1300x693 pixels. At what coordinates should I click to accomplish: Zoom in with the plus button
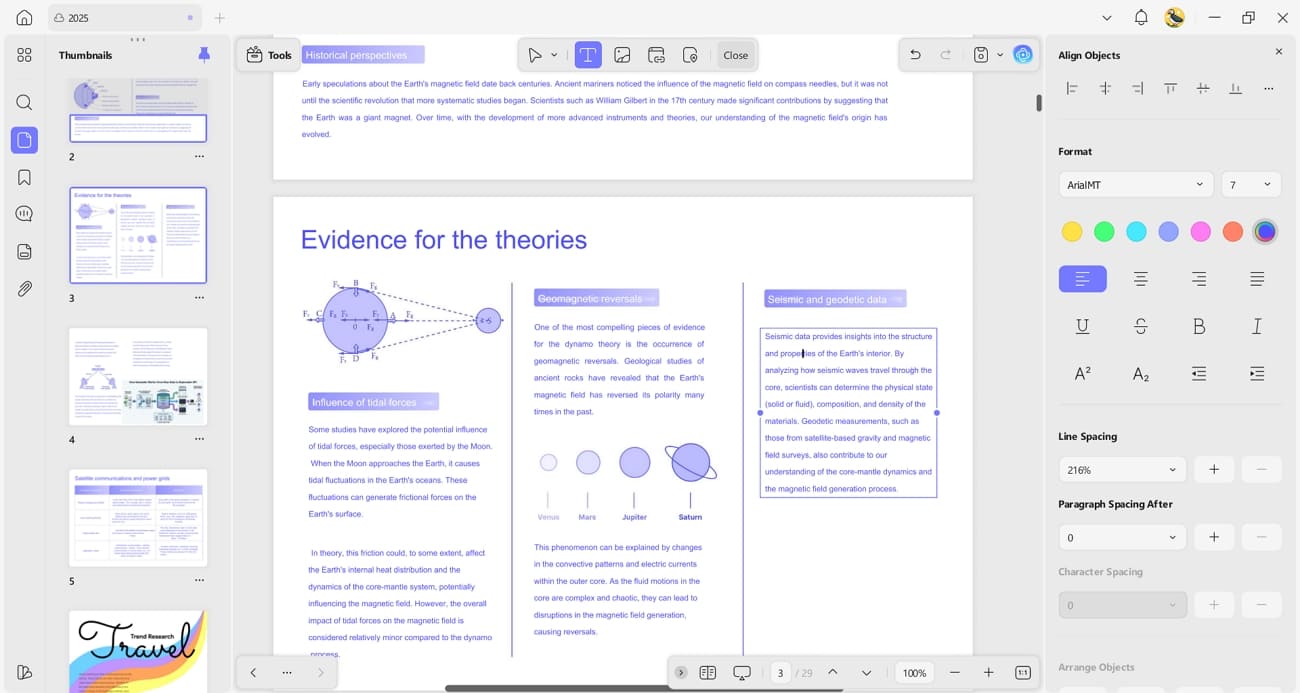point(988,673)
